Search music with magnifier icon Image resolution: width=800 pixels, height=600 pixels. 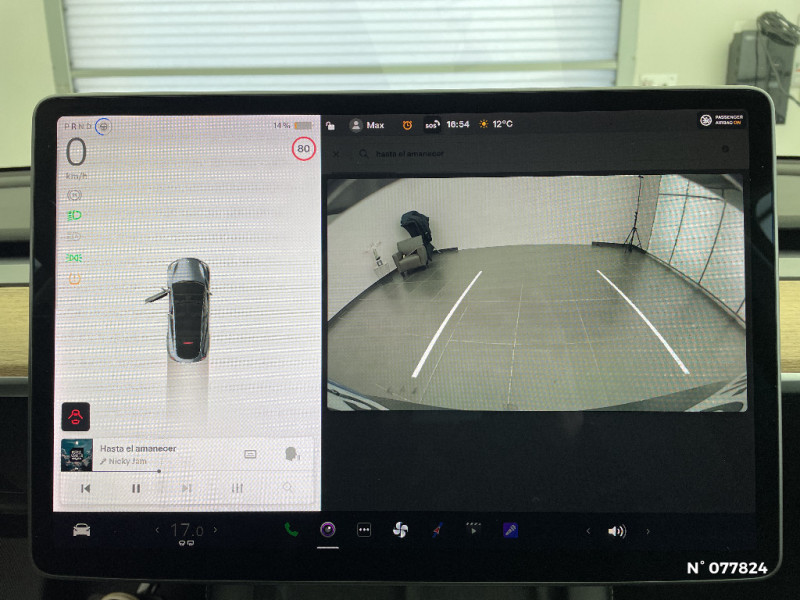(288, 488)
